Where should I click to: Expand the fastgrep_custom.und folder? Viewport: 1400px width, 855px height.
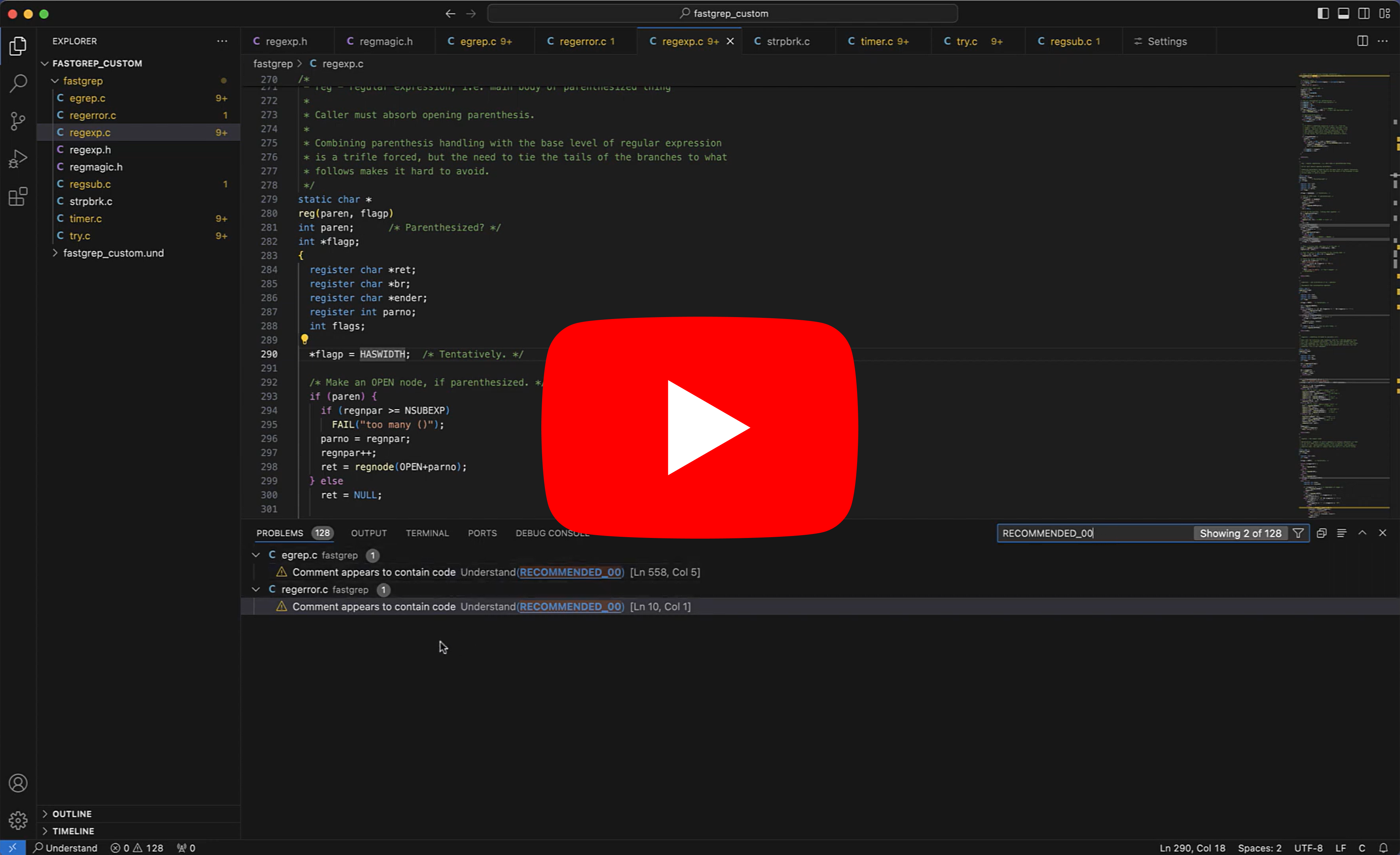pos(113,253)
